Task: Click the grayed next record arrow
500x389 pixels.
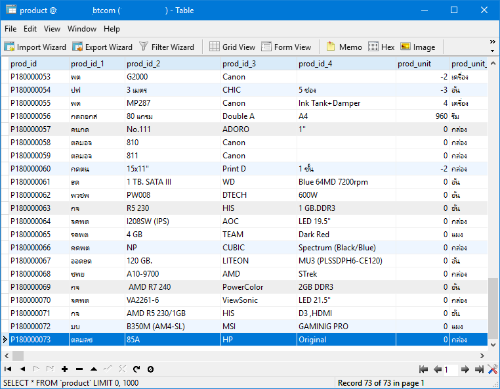Action: click(x=36, y=369)
